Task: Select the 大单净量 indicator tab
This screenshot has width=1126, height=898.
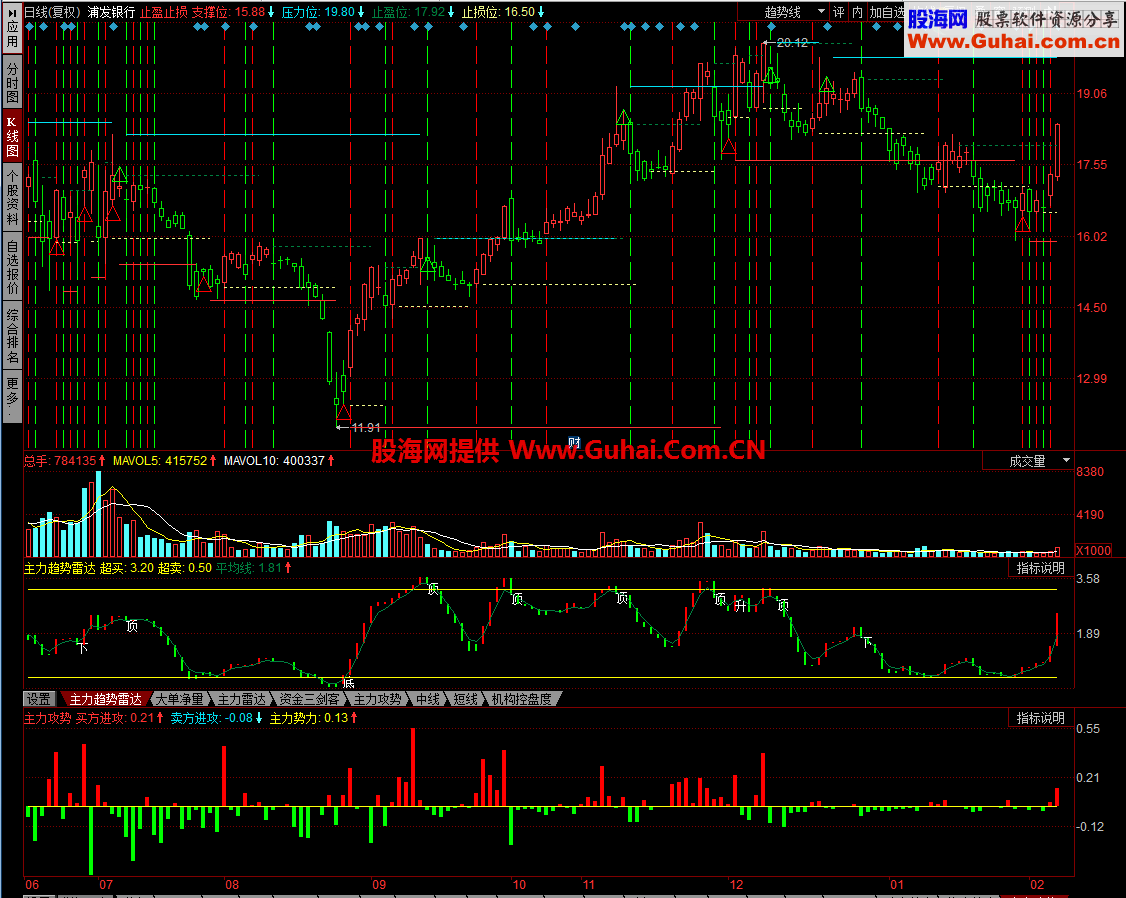Action: (180, 698)
